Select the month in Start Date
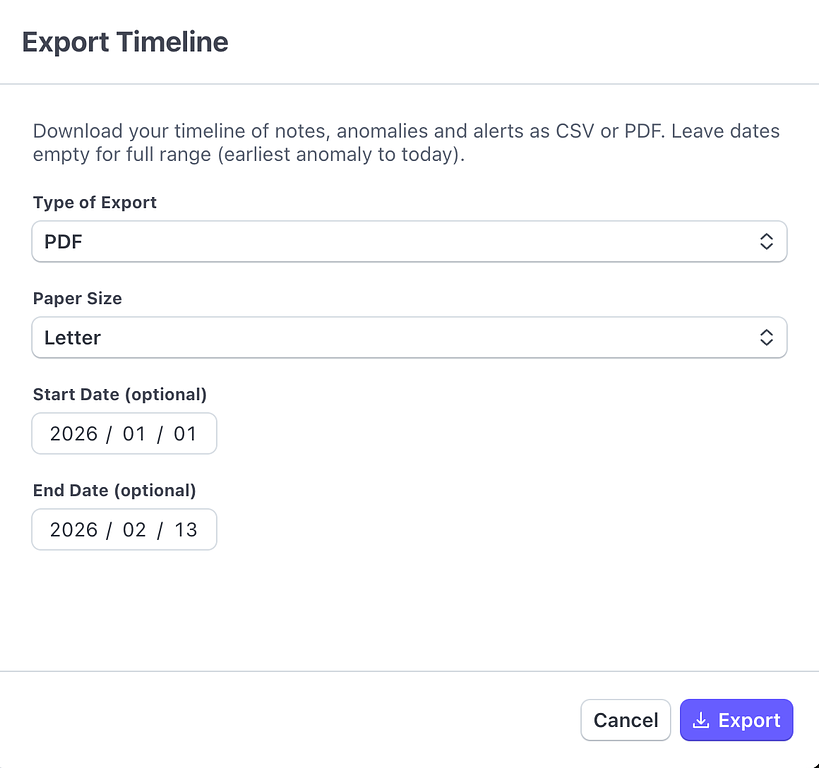Viewport: 819px width, 768px height. click(x=134, y=434)
